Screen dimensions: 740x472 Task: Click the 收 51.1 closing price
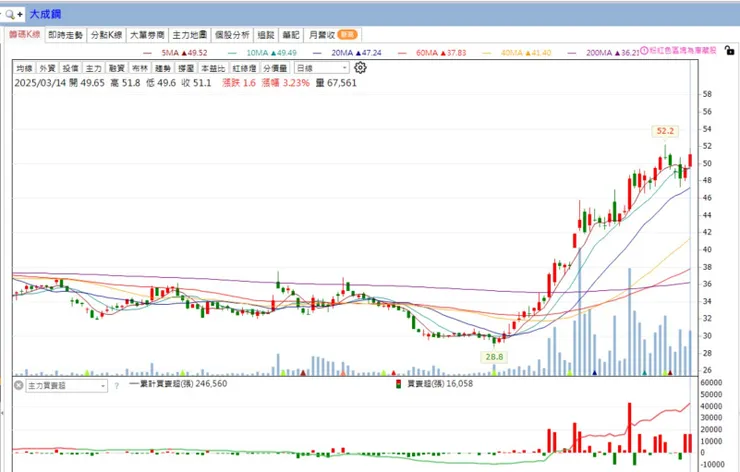click(196, 83)
